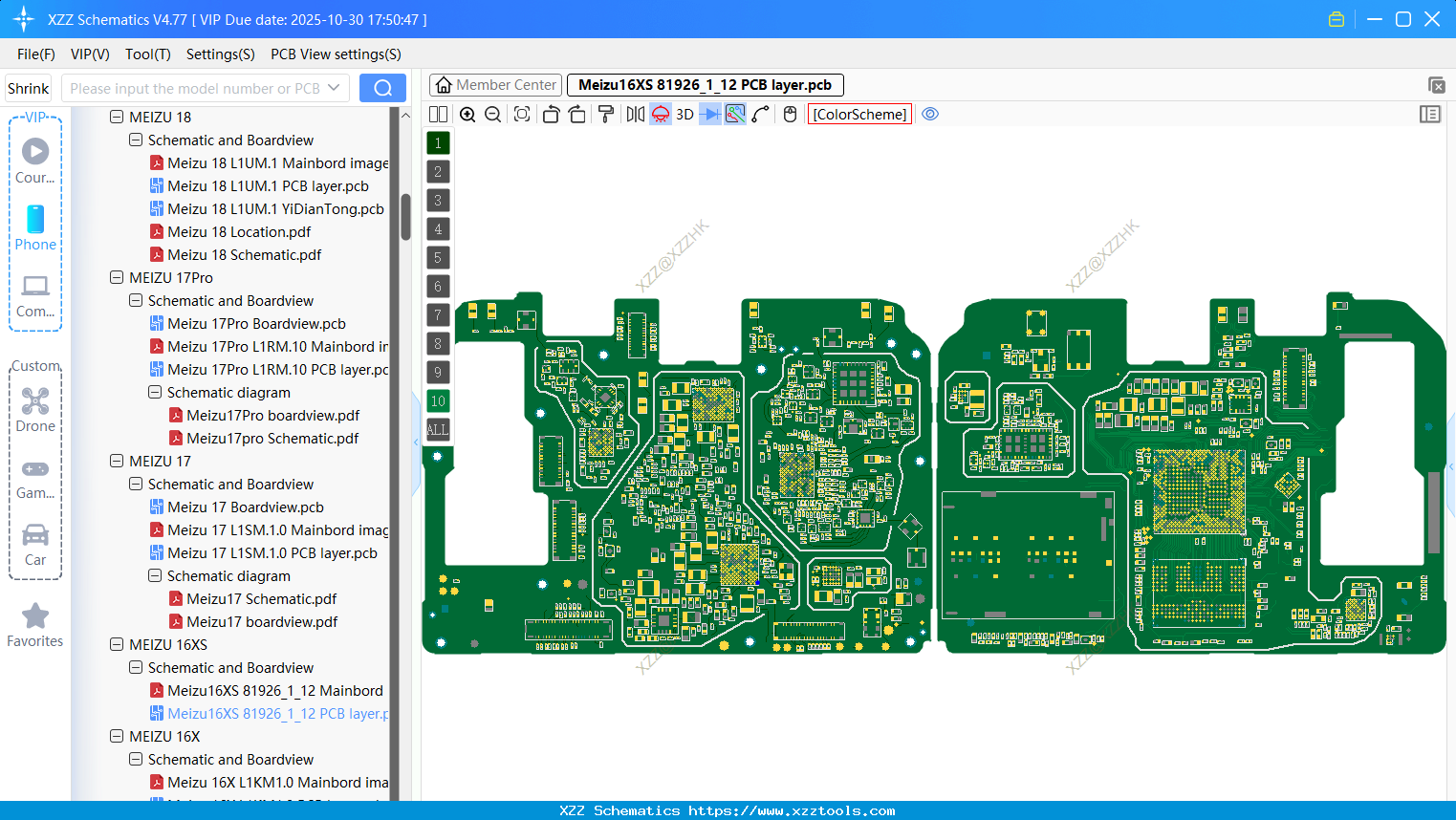The height and width of the screenshot is (820, 1456).
Task: Open the Tool(T) menu
Action: click(x=147, y=54)
